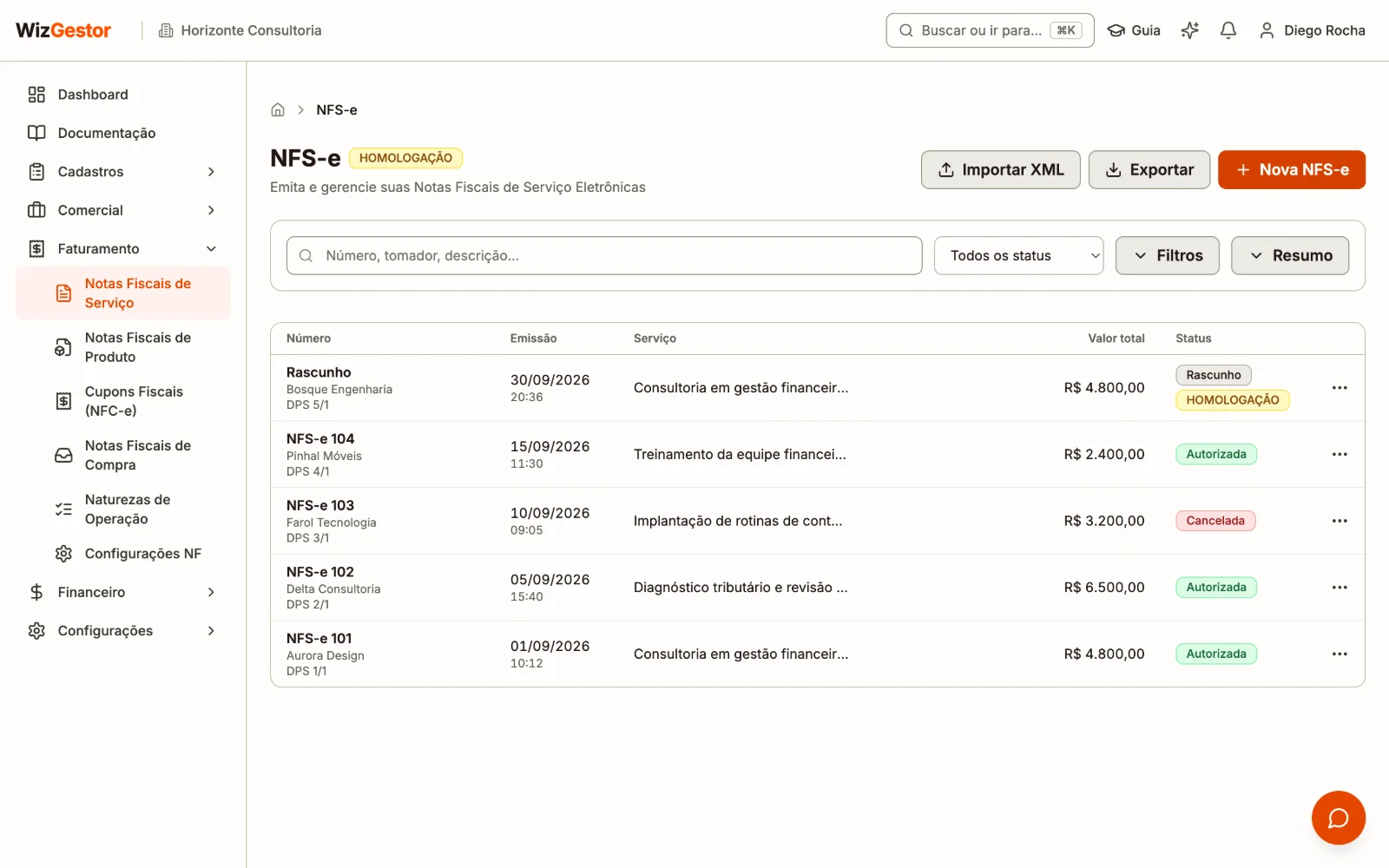Expand the Configurações submenu chevron

(x=211, y=631)
